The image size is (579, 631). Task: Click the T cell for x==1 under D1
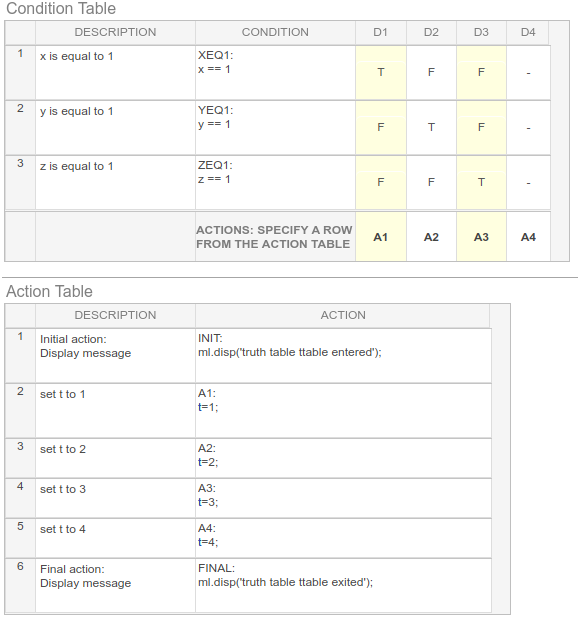[x=381, y=72]
